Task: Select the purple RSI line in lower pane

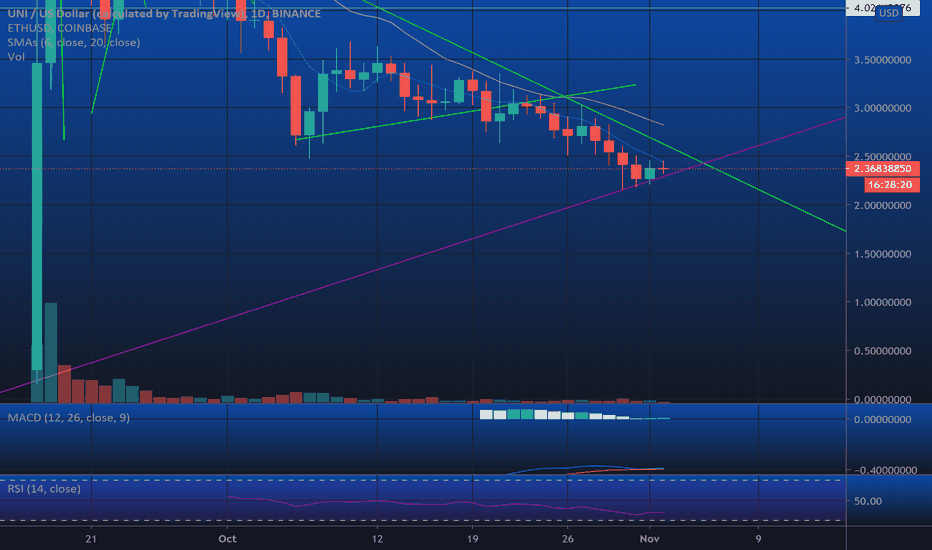Action: (x=446, y=504)
